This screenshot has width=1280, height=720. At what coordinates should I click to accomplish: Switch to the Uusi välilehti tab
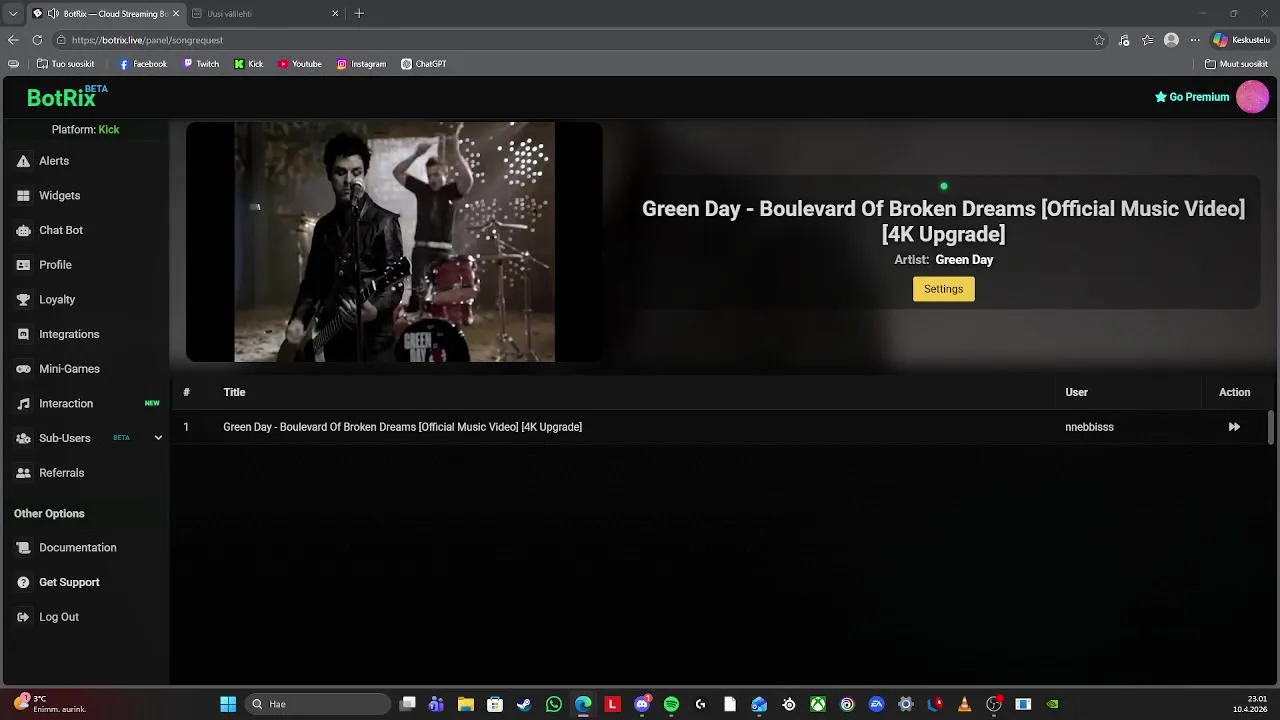[x=264, y=14]
